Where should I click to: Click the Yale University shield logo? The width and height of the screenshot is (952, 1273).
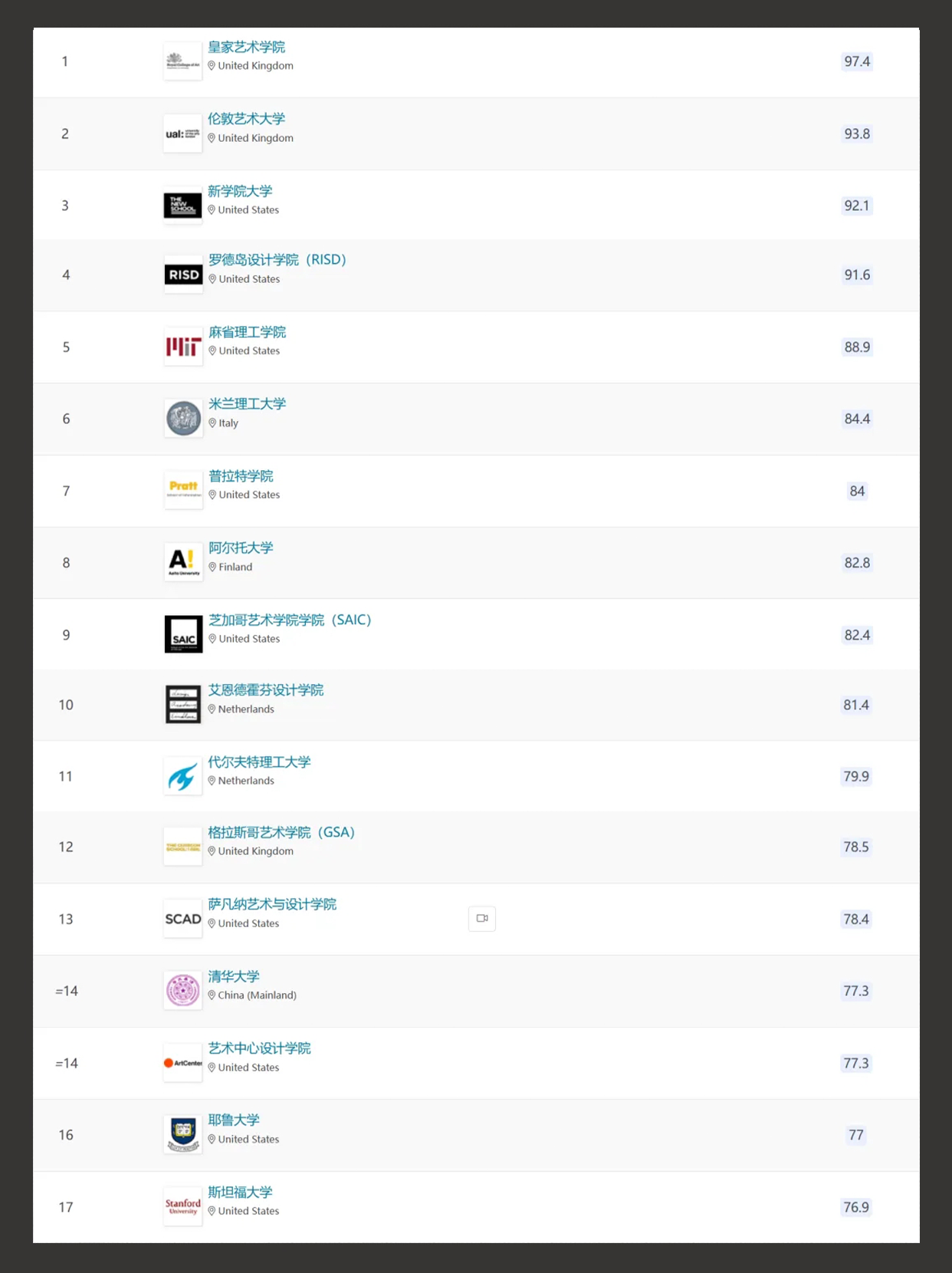pos(182,1134)
